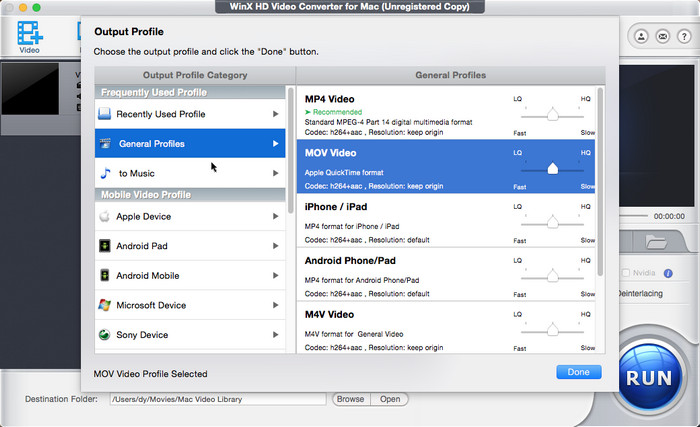Image resolution: width=700 pixels, height=427 pixels.
Task: Click the Open folder button
Action: click(x=390, y=399)
